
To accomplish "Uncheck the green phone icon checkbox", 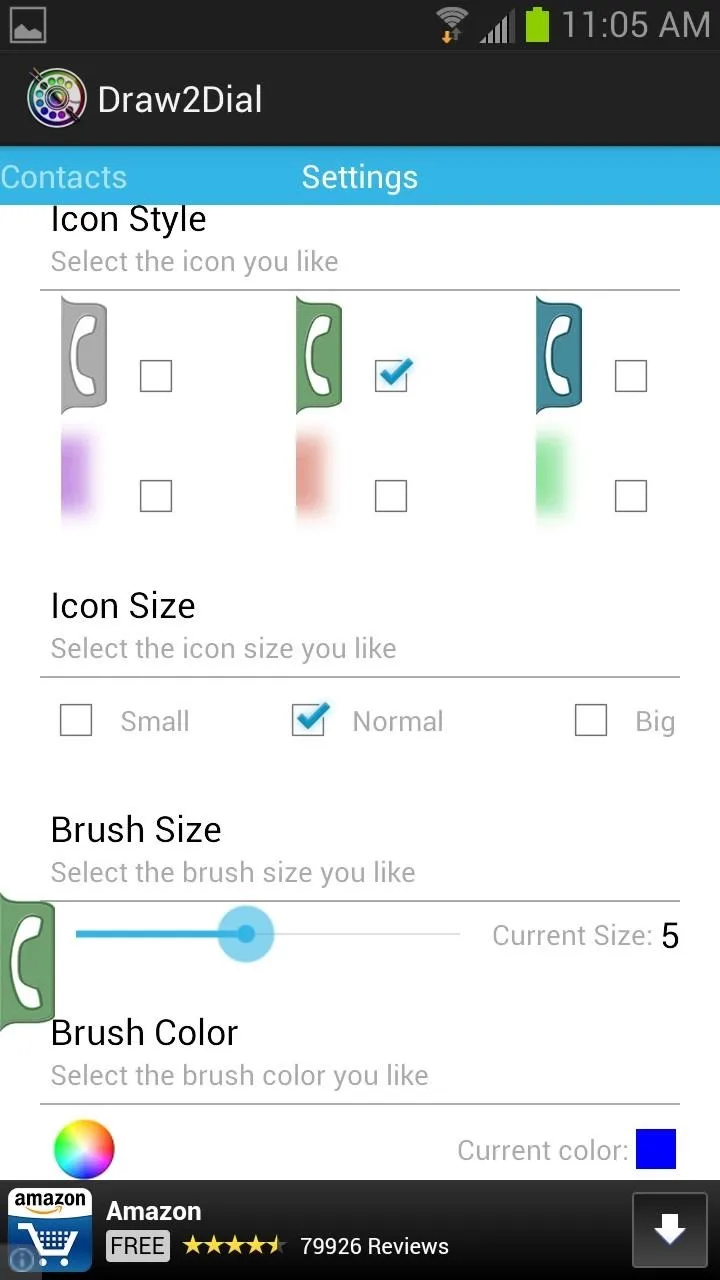I will (x=391, y=375).
